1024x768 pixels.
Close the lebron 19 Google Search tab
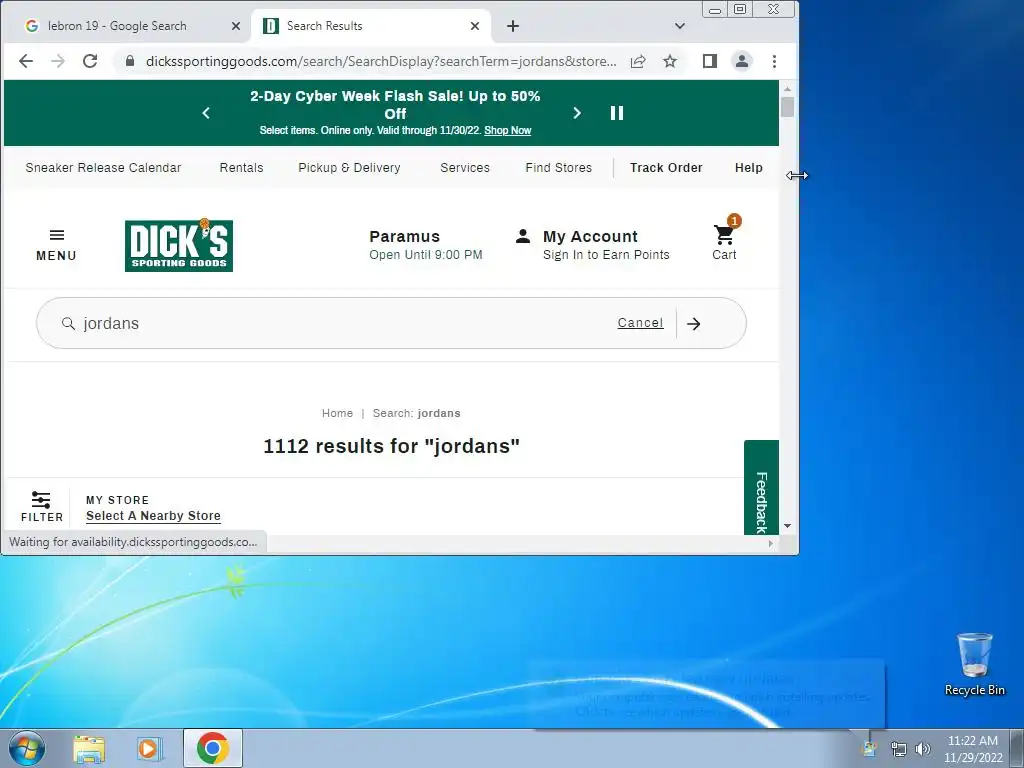coord(236,26)
